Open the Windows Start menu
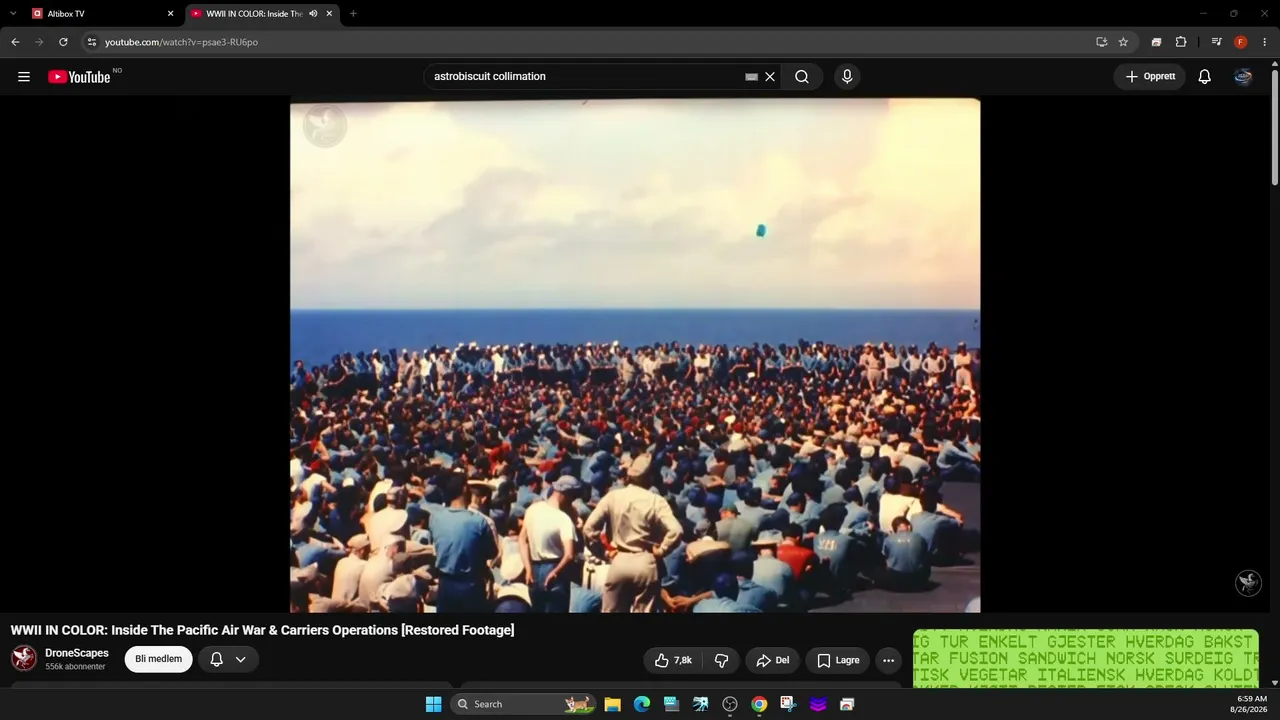The width and height of the screenshot is (1280, 720). pyautogui.click(x=433, y=704)
